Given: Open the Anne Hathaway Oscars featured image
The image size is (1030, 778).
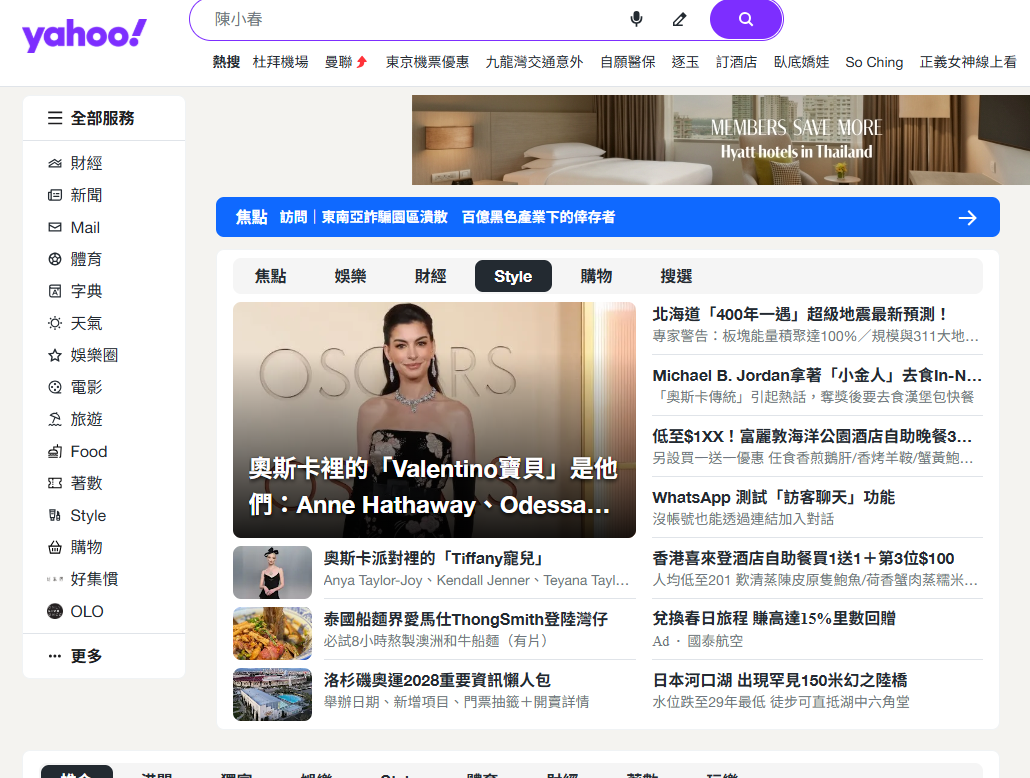Looking at the screenshot, I should 434,420.
